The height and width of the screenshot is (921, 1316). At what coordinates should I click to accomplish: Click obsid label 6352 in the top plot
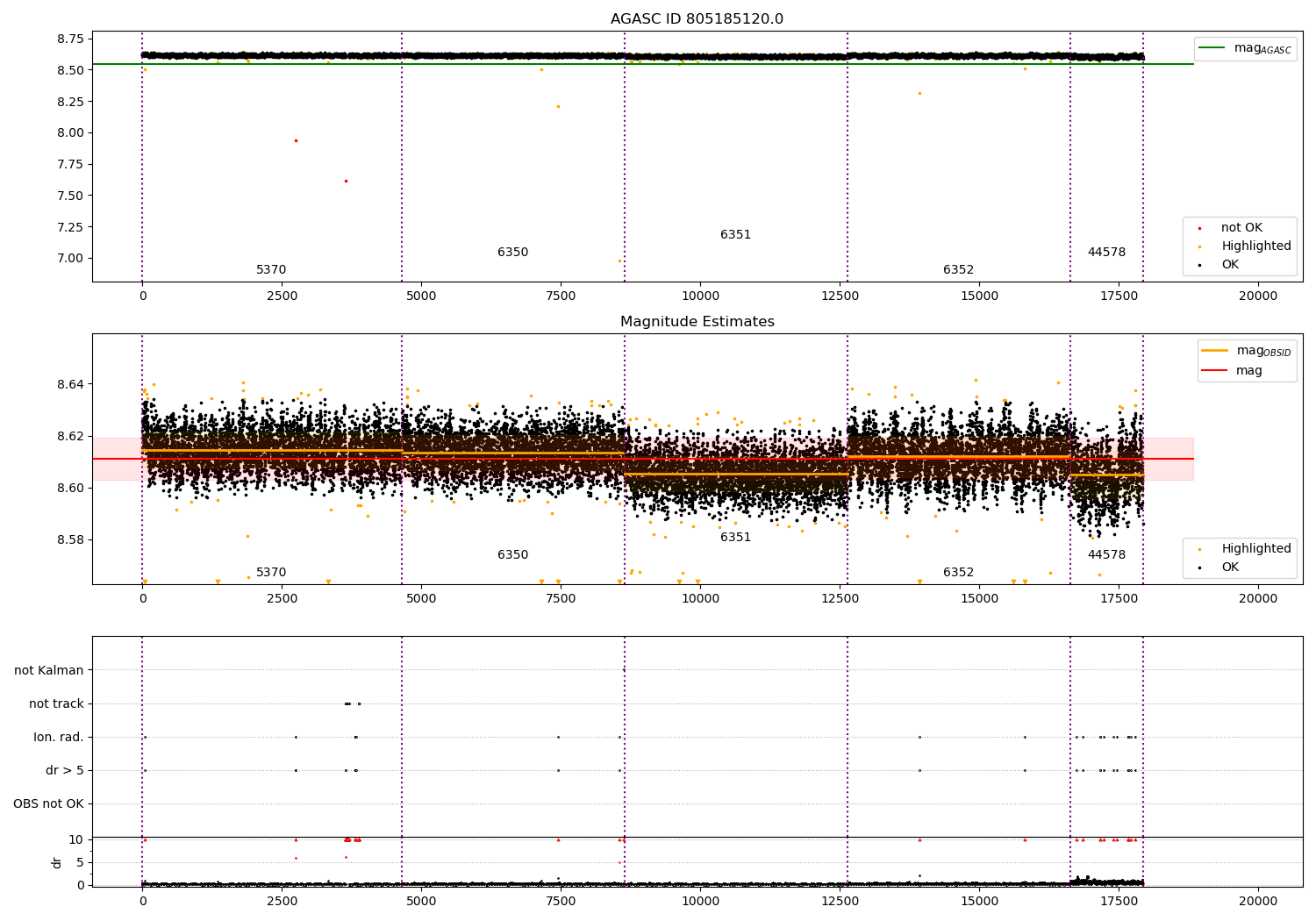pyautogui.click(x=959, y=270)
